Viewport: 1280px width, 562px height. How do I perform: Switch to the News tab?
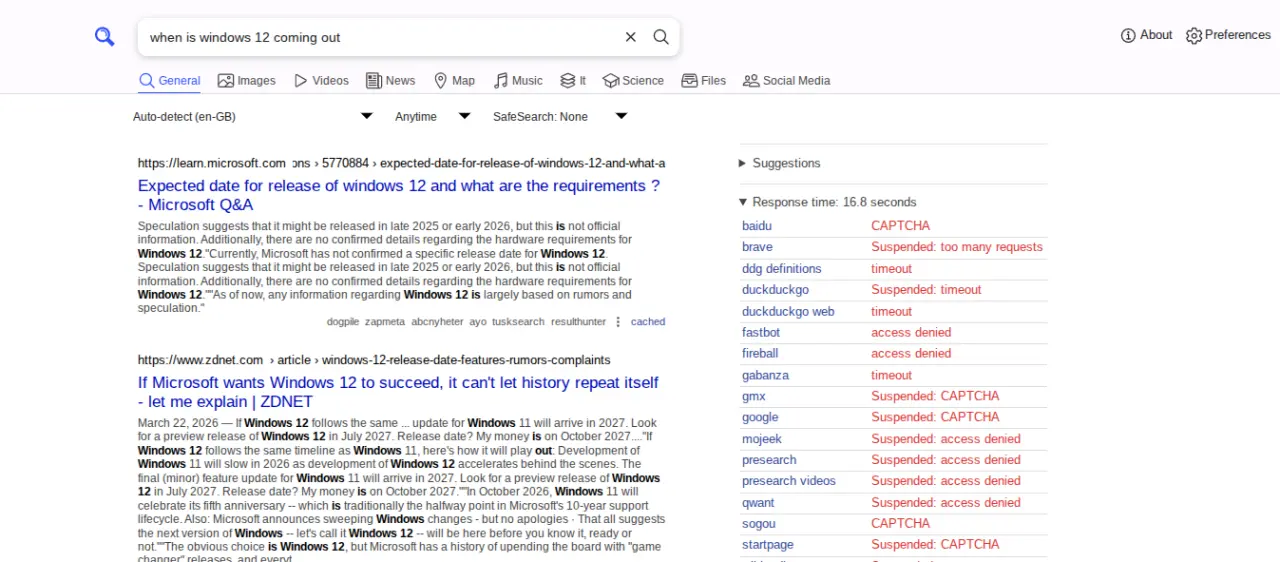[390, 81]
